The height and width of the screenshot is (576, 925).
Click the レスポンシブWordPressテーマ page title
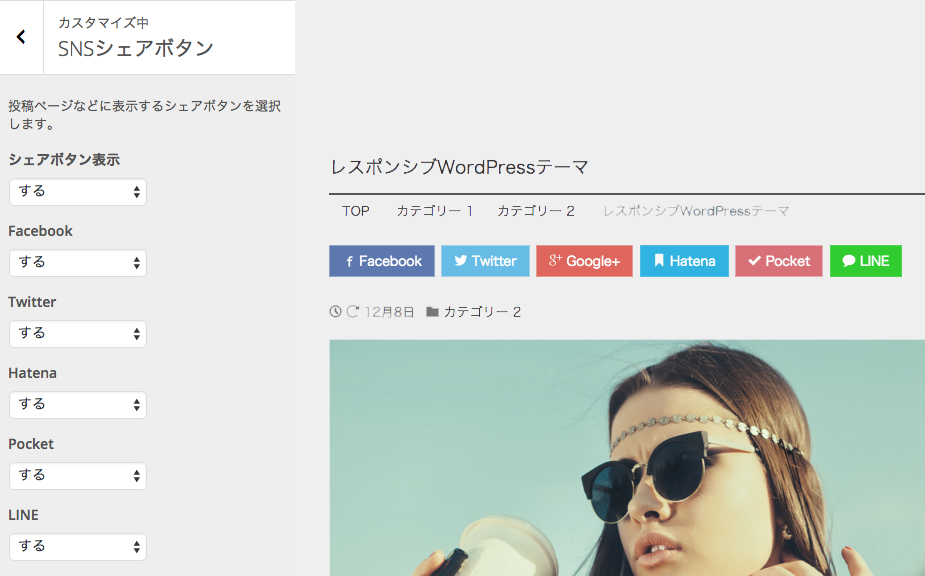pyautogui.click(x=459, y=167)
